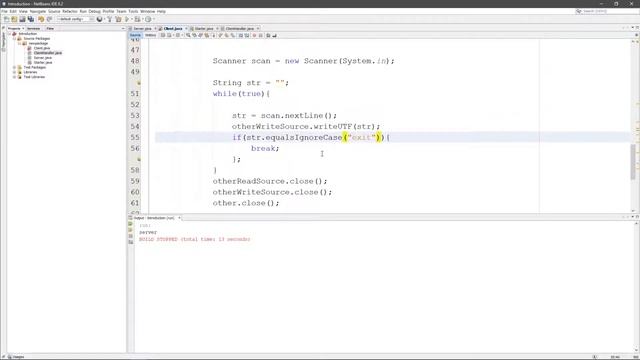Toggle the History view button
640x360 pixels.
[151, 35]
